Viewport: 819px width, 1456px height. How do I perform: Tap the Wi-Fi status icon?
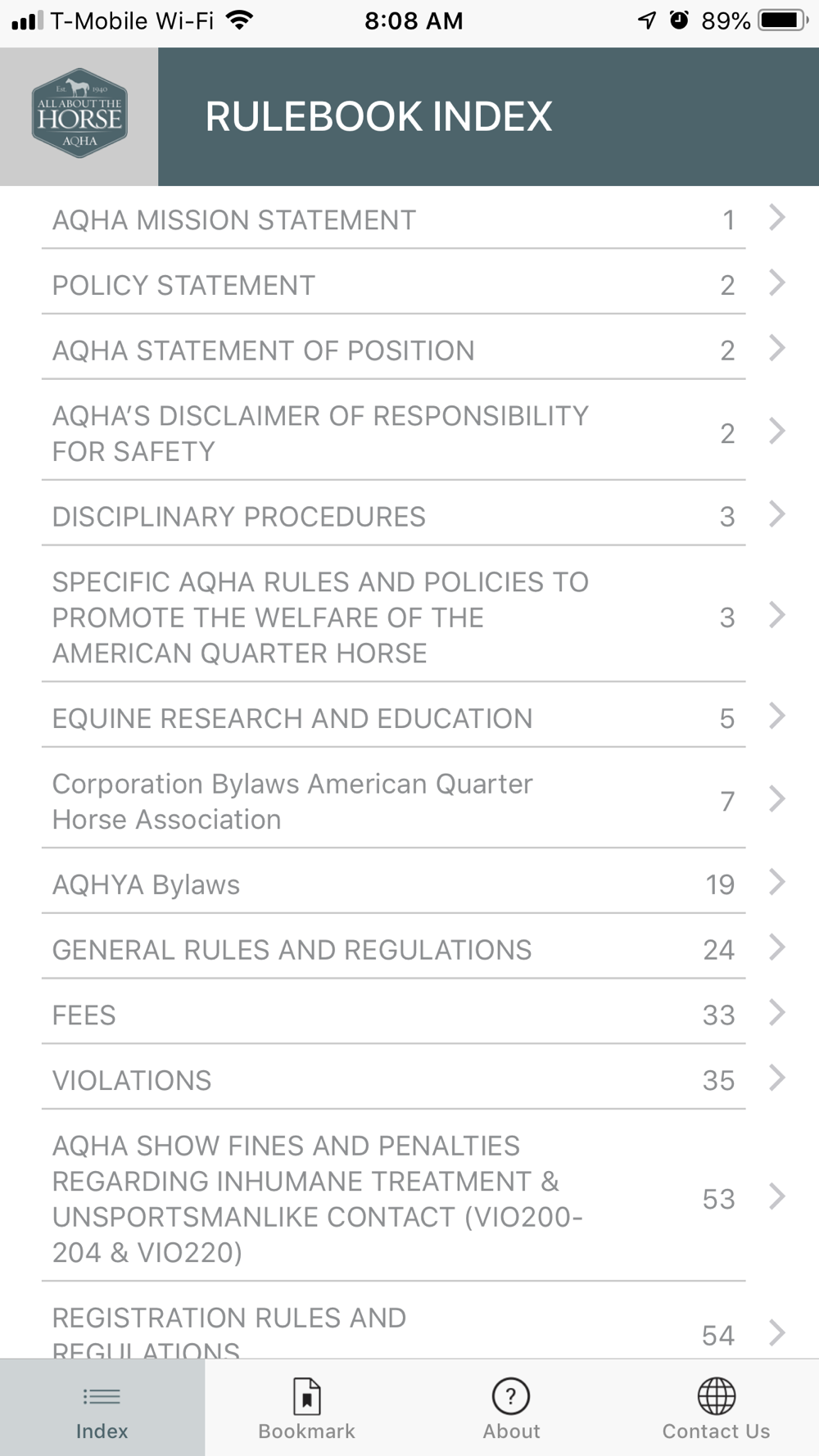pyautogui.click(x=239, y=20)
